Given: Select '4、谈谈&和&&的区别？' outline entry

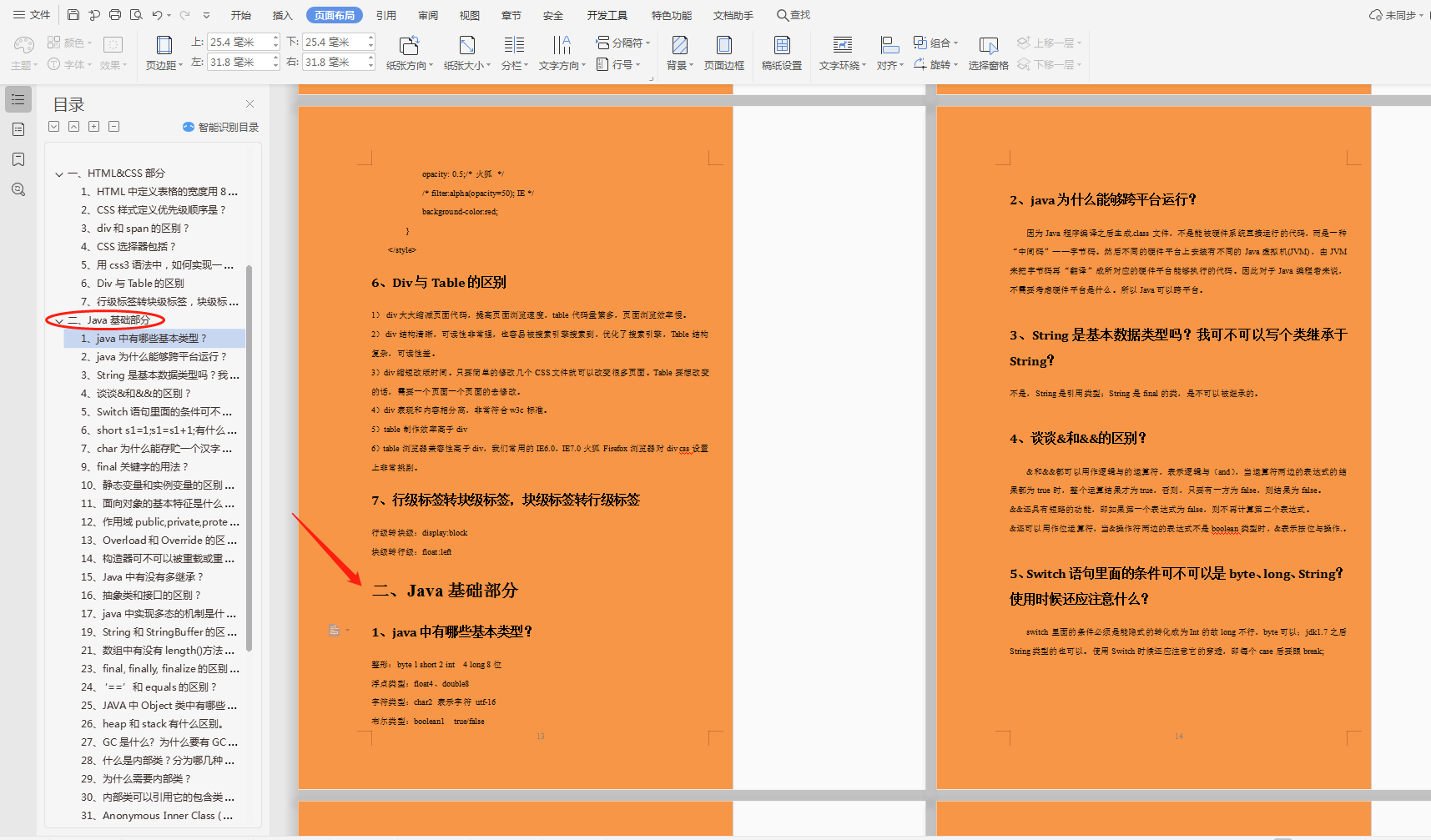Looking at the screenshot, I should point(136,394).
